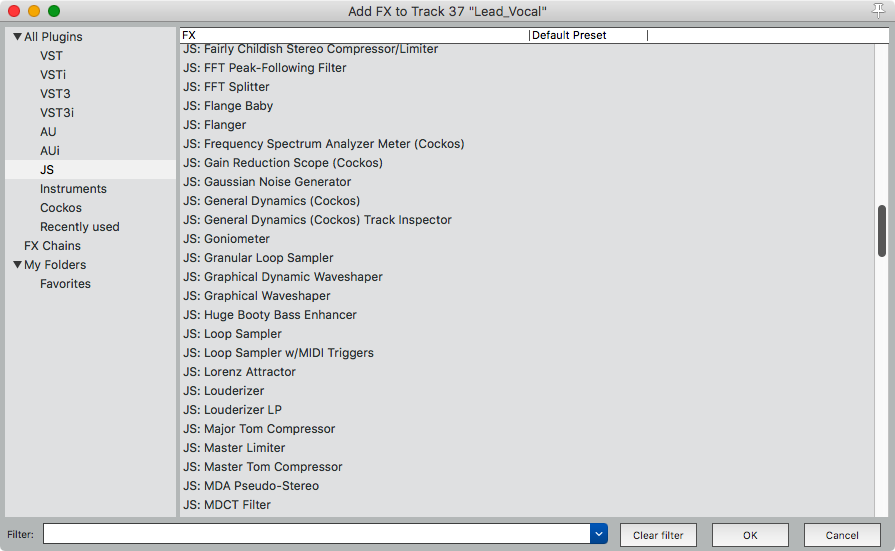Show Recently used plugins

[79, 227]
